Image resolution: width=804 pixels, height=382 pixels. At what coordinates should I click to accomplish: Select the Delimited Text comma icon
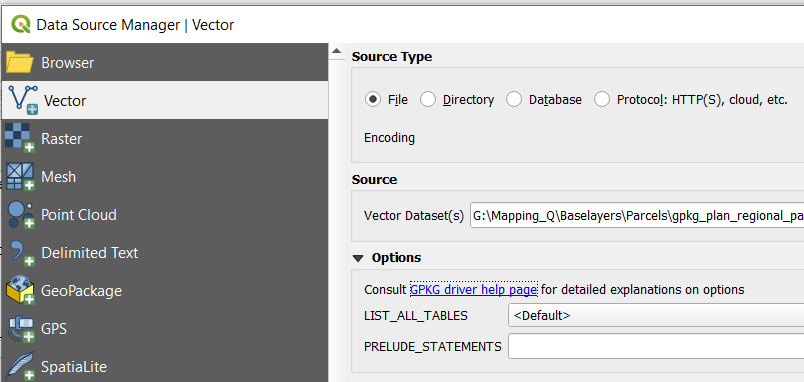(x=22, y=253)
